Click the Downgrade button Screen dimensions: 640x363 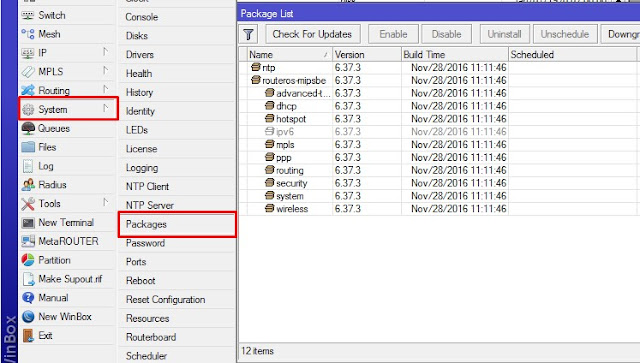tap(620, 34)
